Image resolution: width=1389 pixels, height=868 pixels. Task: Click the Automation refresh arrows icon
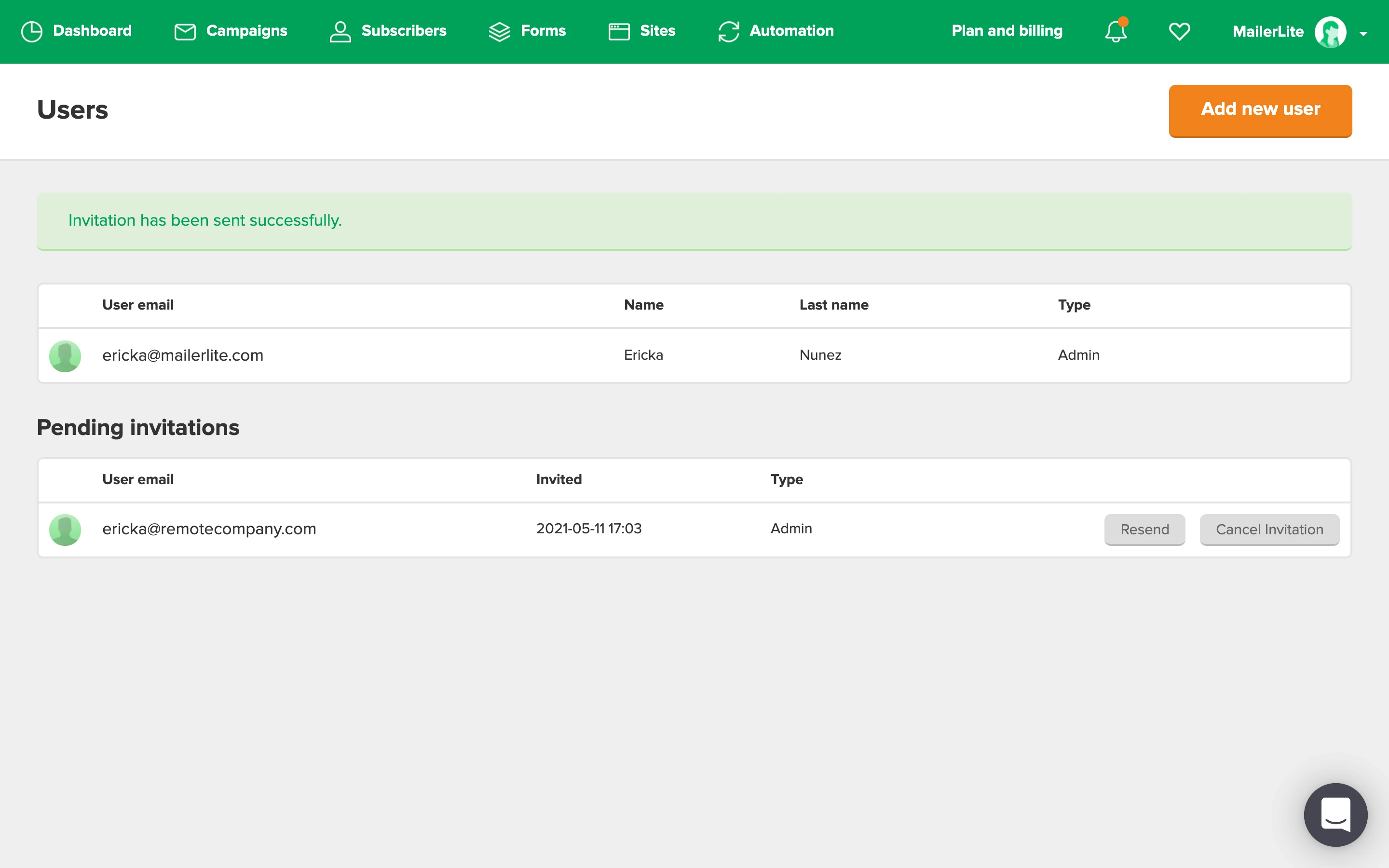(728, 31)
